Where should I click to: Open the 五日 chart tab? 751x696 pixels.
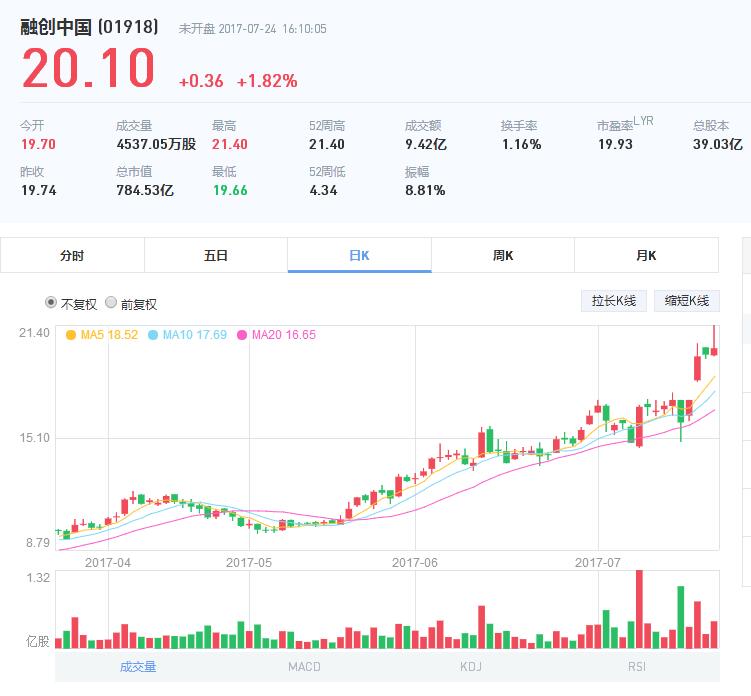coord(216,255)
